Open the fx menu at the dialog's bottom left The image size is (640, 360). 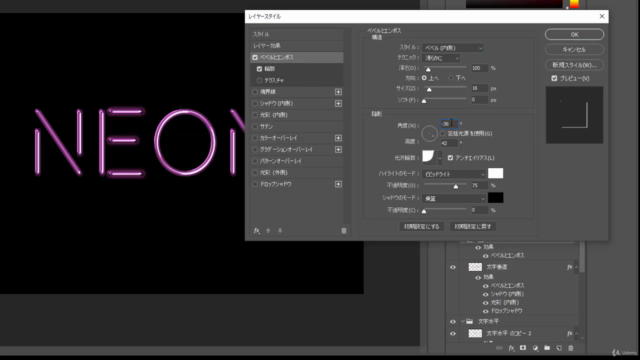click(257, 231)
